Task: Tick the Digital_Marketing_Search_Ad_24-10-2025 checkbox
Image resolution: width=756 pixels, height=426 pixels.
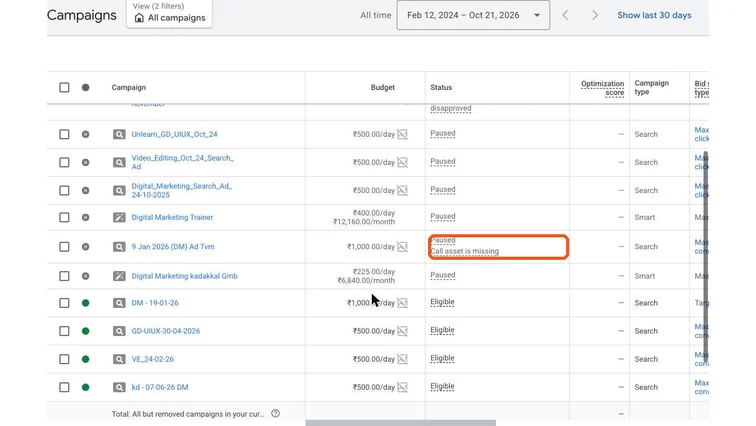Action: (64, 190)
